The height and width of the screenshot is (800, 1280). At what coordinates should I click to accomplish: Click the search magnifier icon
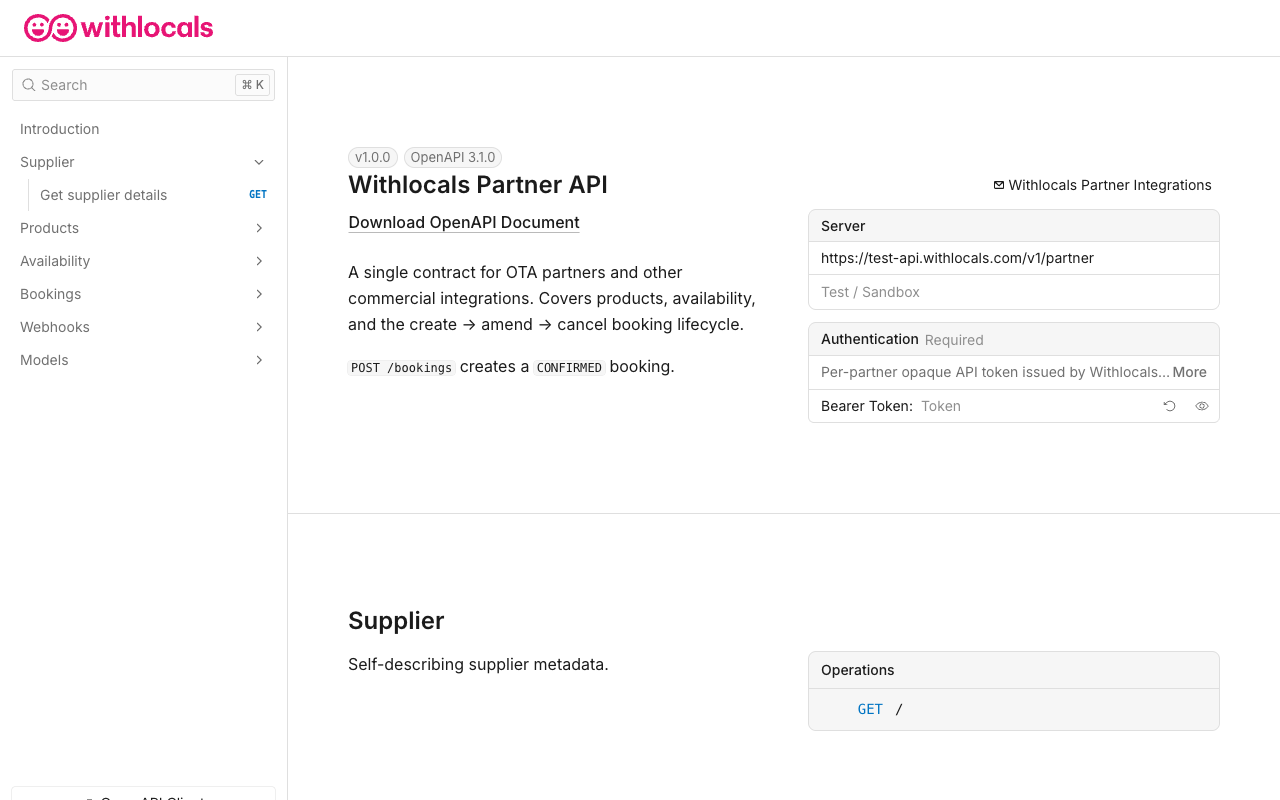[29, 85]
